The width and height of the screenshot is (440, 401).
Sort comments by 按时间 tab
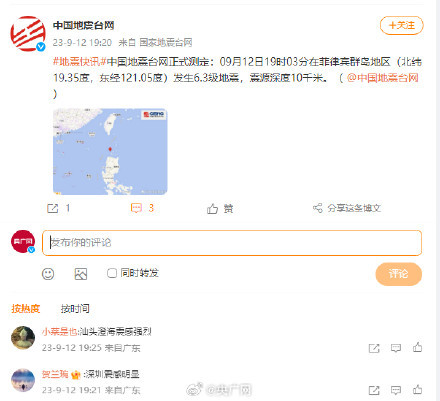[x=75, y=309]
